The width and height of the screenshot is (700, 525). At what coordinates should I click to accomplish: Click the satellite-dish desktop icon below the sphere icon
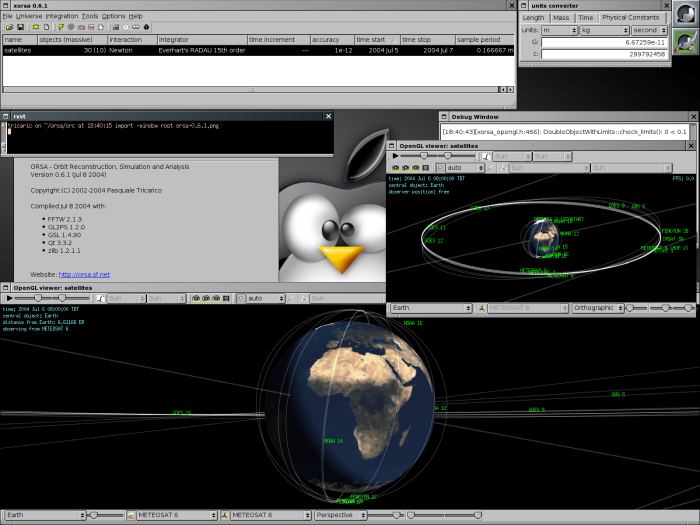click(685, 42)
